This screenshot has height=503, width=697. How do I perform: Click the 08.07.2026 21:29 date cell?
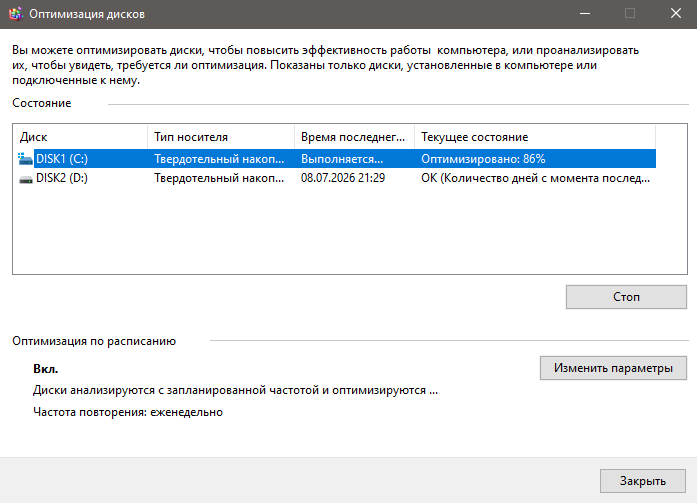(343, 178)
